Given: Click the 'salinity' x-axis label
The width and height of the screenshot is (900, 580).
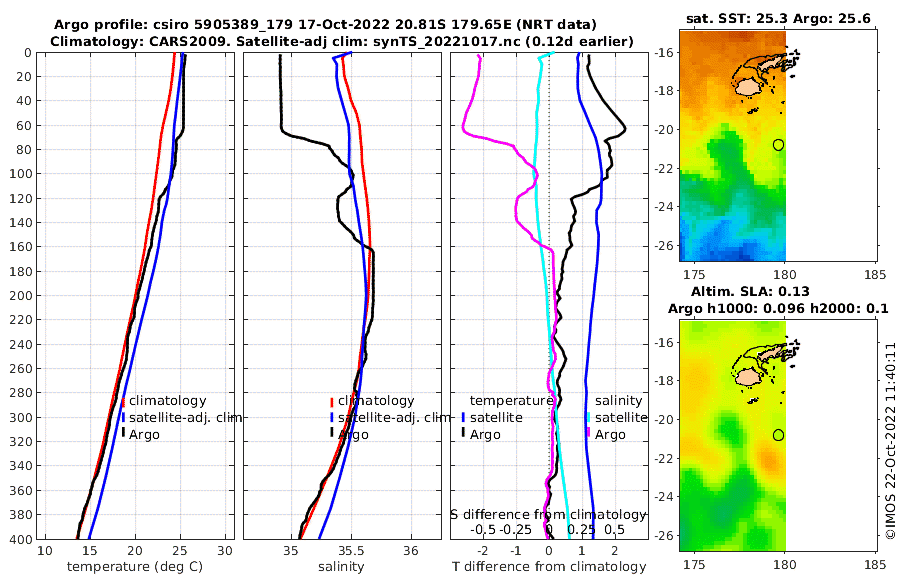Looking at the screenshot, I should pyautogui.click(x=341, y=567).
